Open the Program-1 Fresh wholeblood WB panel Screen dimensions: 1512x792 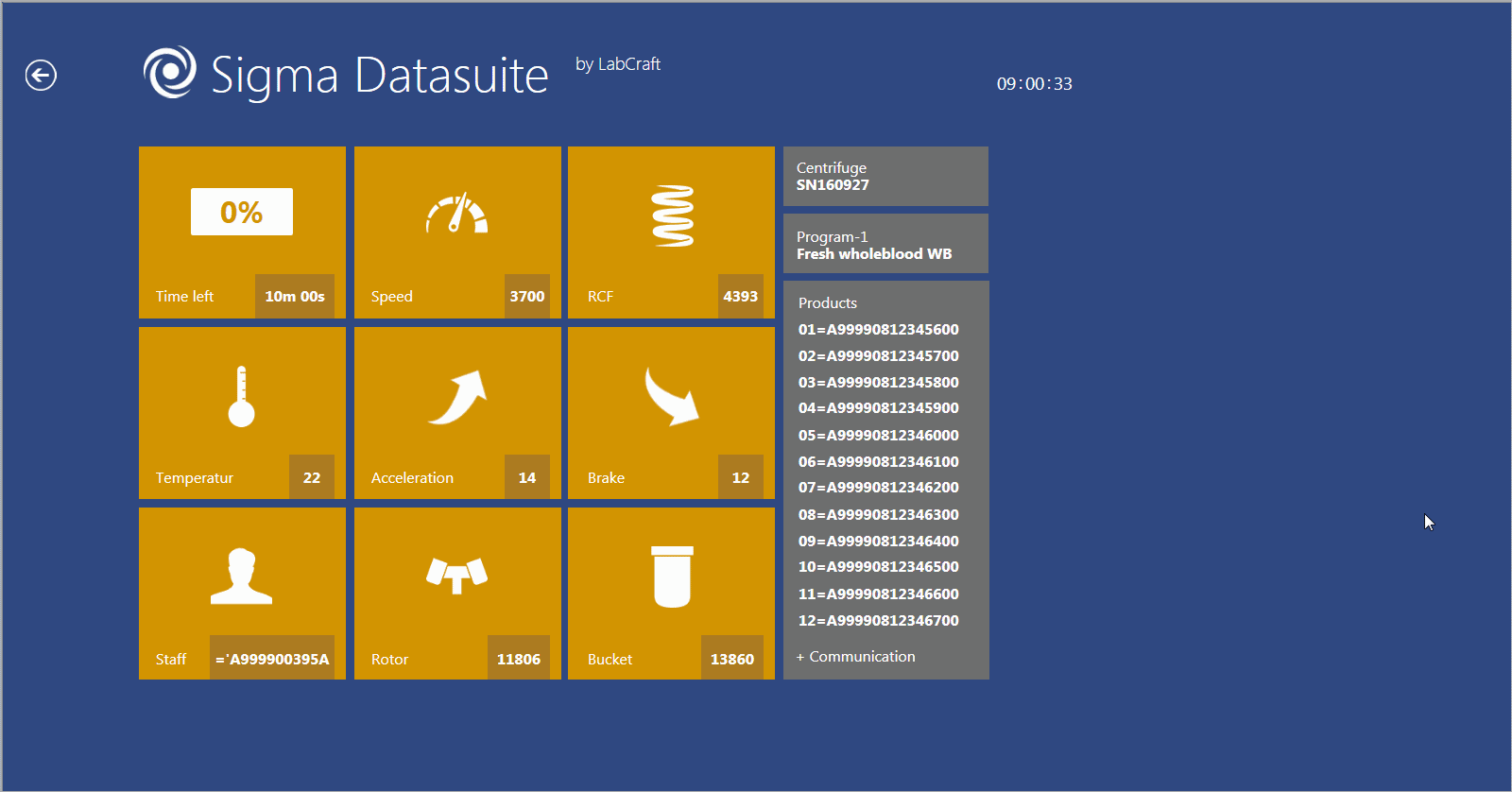pos(885,244)
